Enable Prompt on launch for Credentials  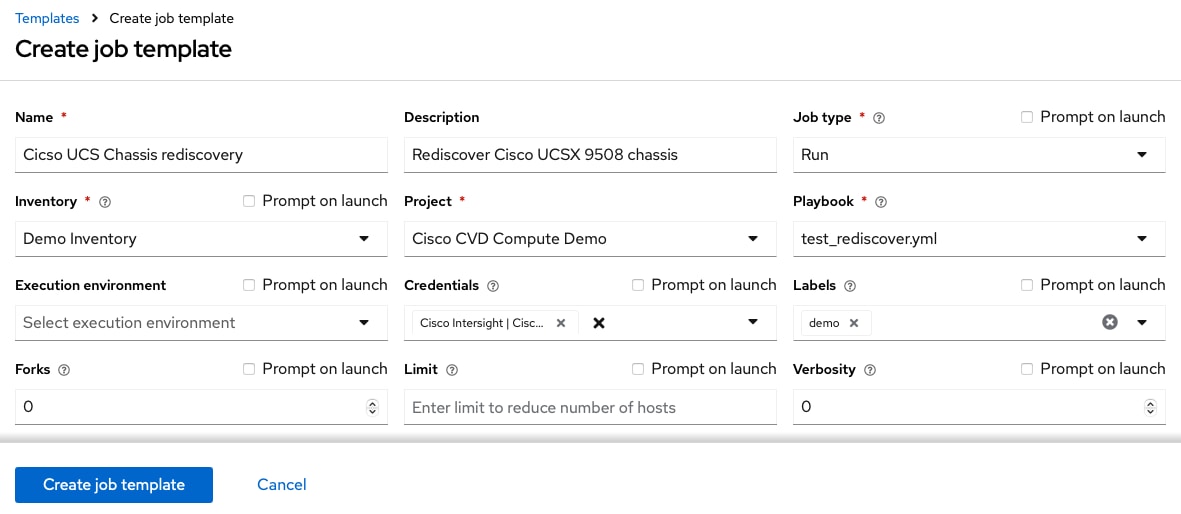(638, 285)
